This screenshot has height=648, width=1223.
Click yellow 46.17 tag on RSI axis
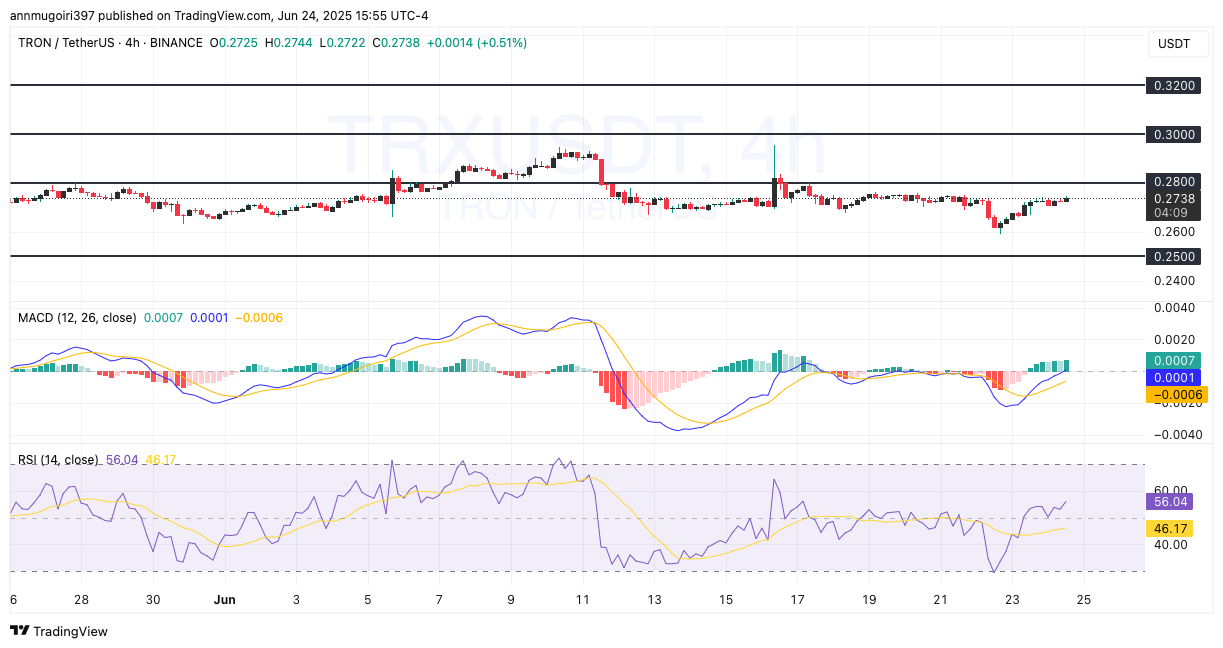point(1170,528)
